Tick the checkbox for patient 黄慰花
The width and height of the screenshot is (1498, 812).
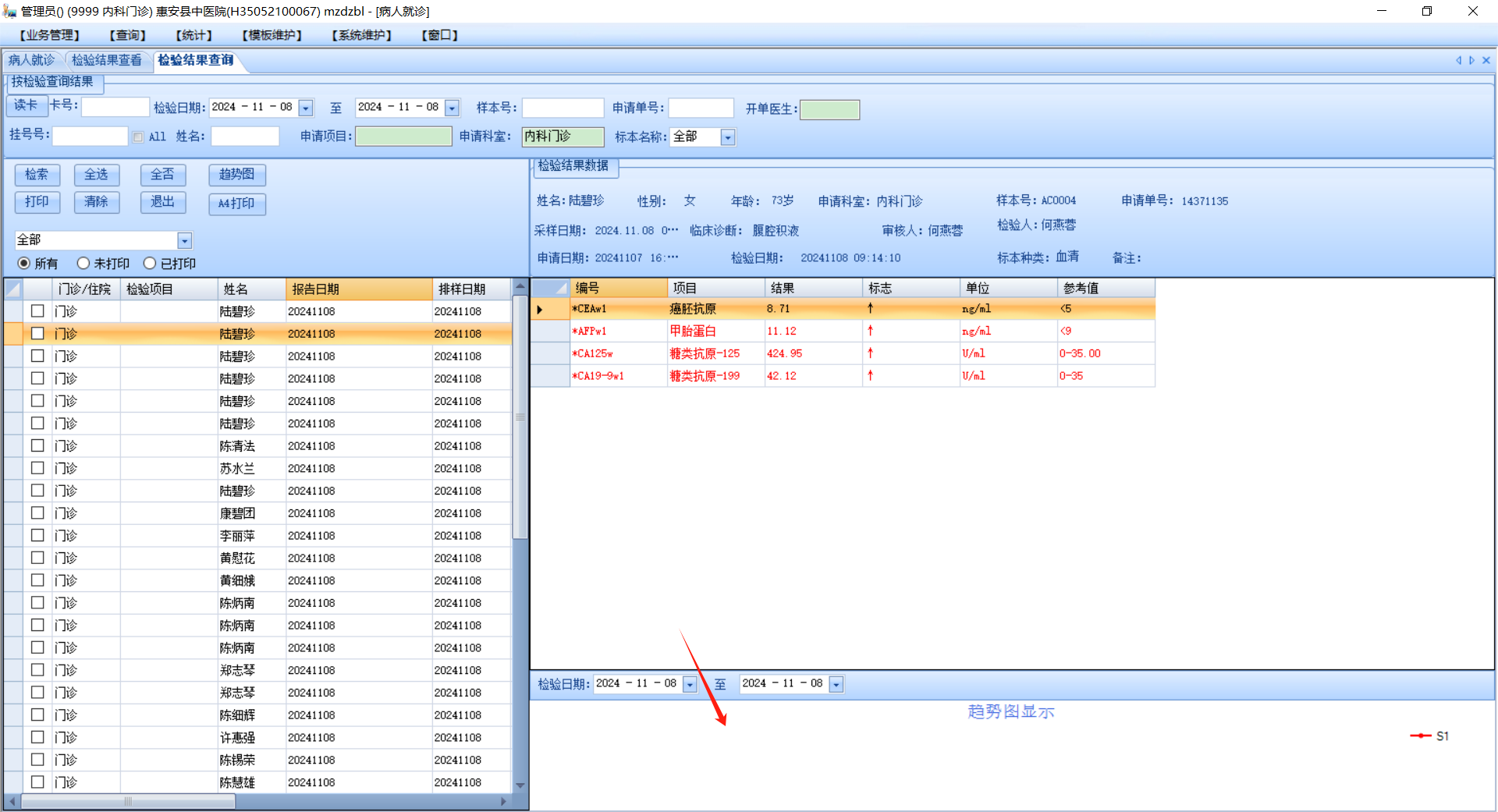pos(37,558)
